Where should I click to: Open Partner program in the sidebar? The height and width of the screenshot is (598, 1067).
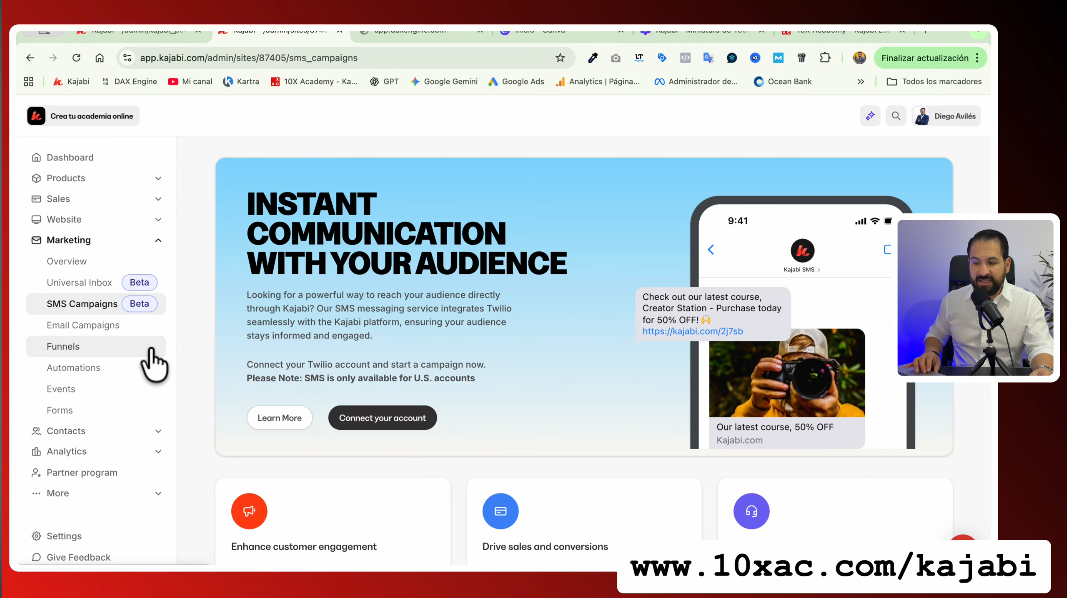coord(82,473)
